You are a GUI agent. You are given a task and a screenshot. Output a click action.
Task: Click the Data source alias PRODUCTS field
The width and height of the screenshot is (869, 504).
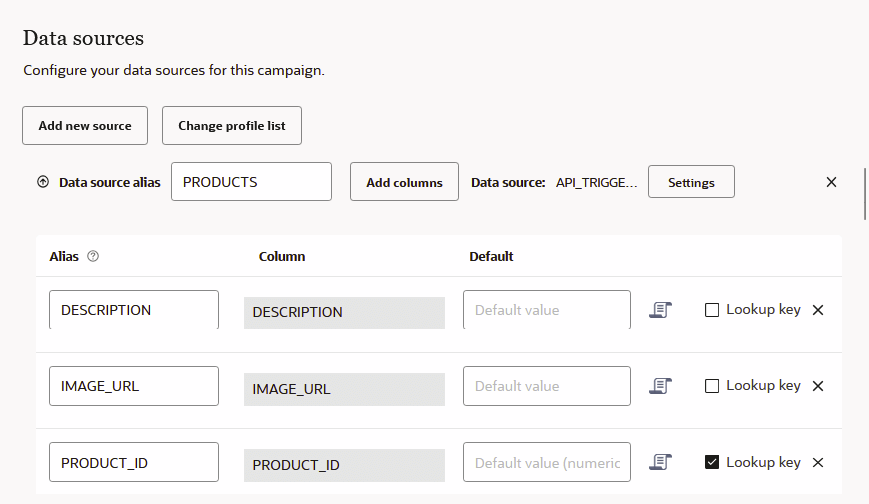coord(251,182)
